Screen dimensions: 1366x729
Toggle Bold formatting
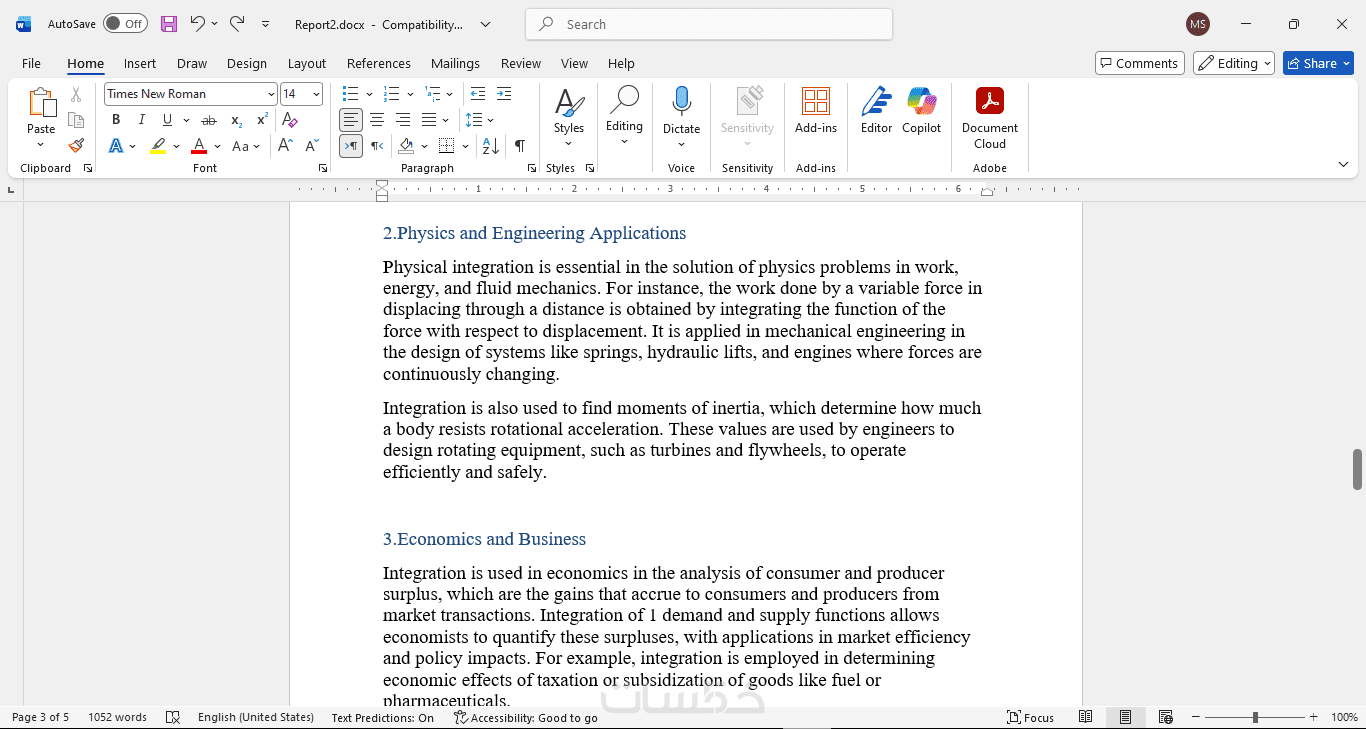[116, 120]
